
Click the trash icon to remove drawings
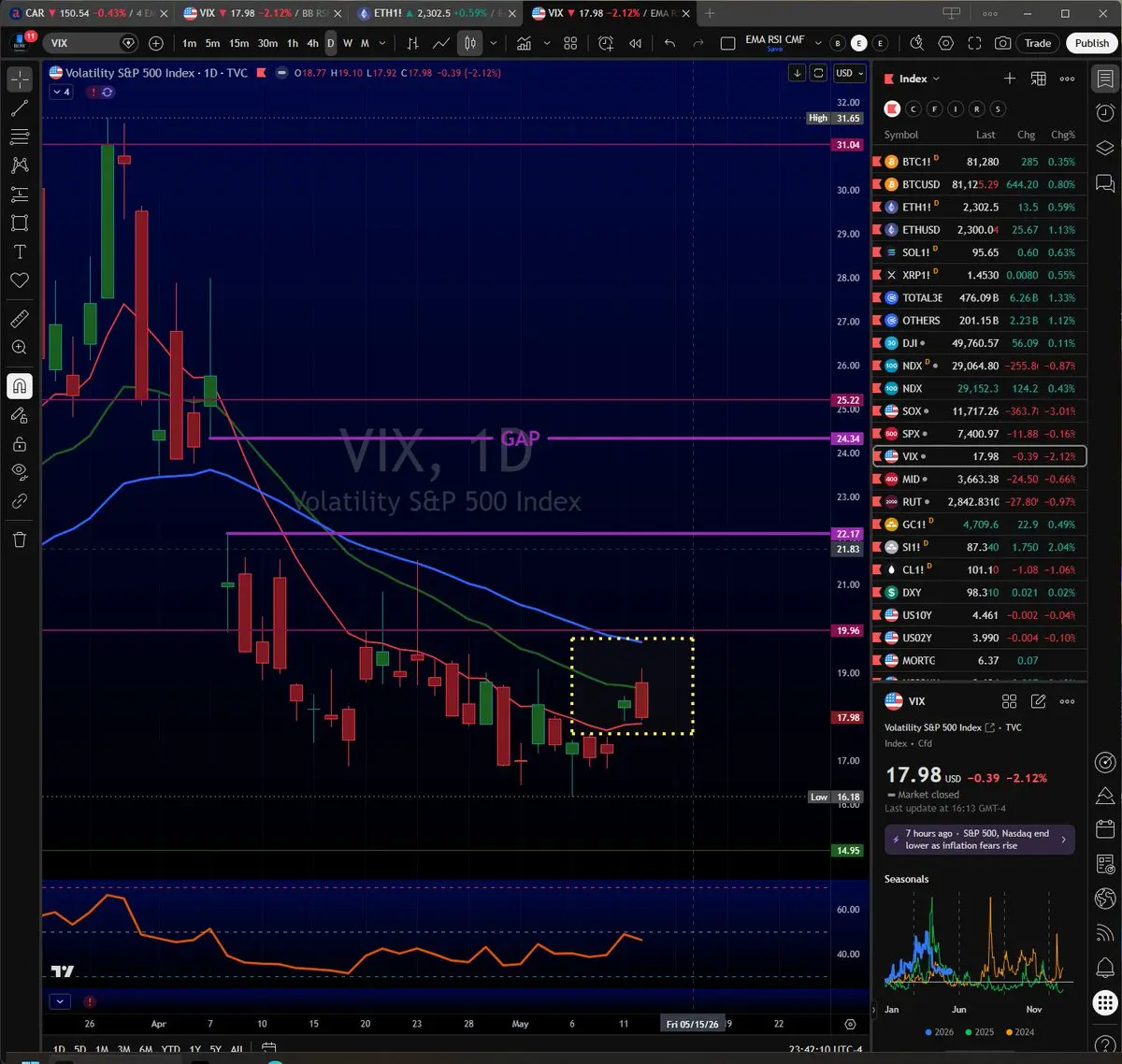click(x=20, y=539)
